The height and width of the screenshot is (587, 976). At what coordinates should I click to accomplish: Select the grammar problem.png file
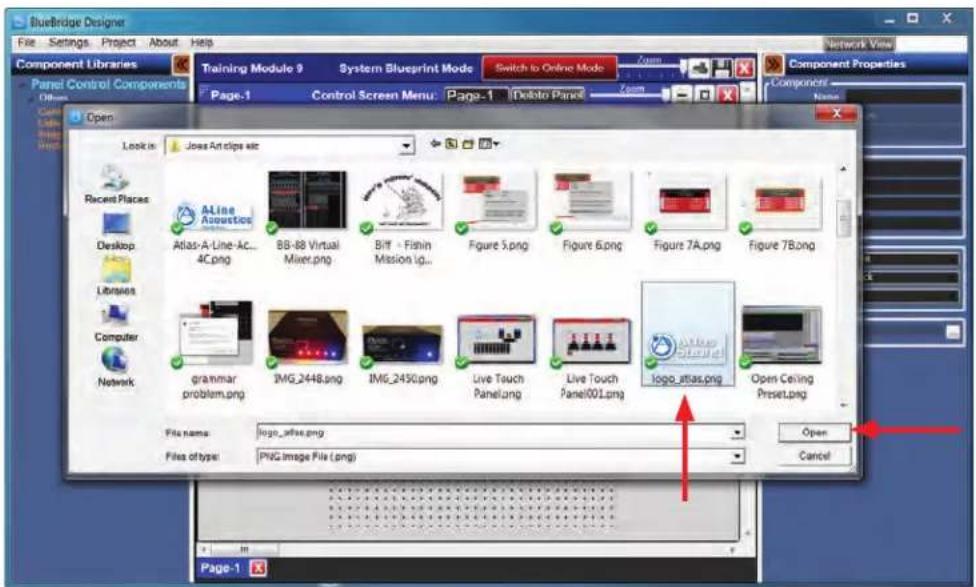pyautogui.click(x=214, y=350)
